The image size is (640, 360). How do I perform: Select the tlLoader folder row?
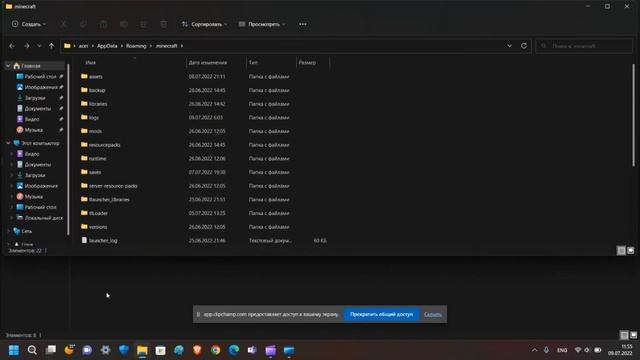click(x=98, y=213)
